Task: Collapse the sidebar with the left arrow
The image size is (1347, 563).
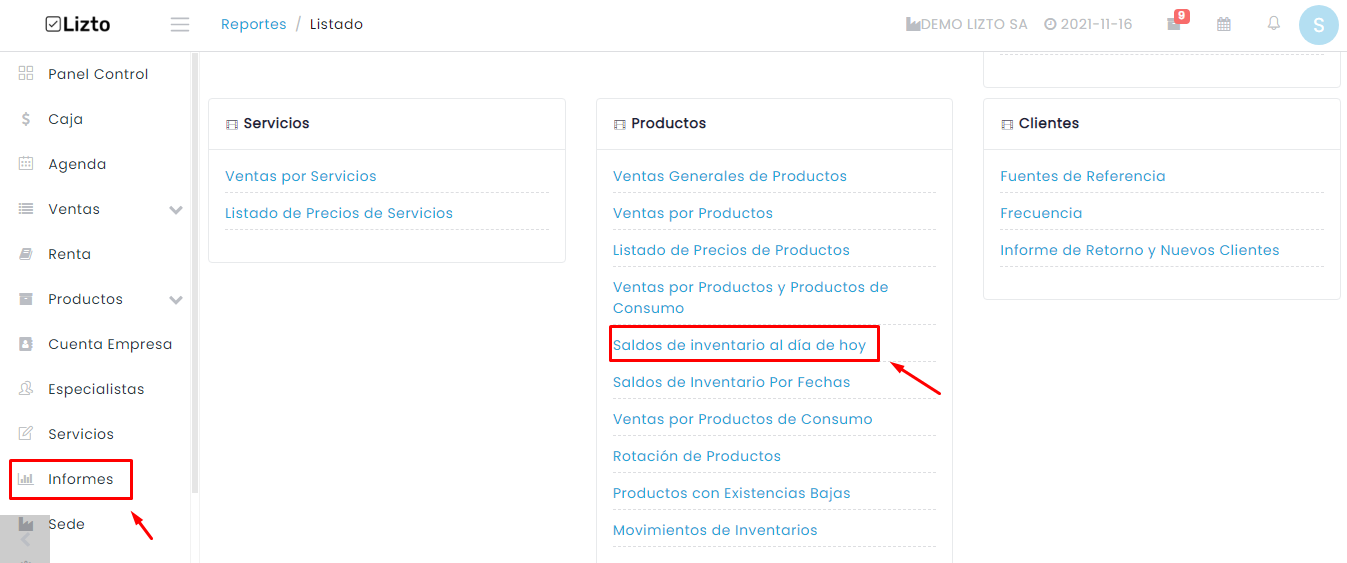Action: 25,539
